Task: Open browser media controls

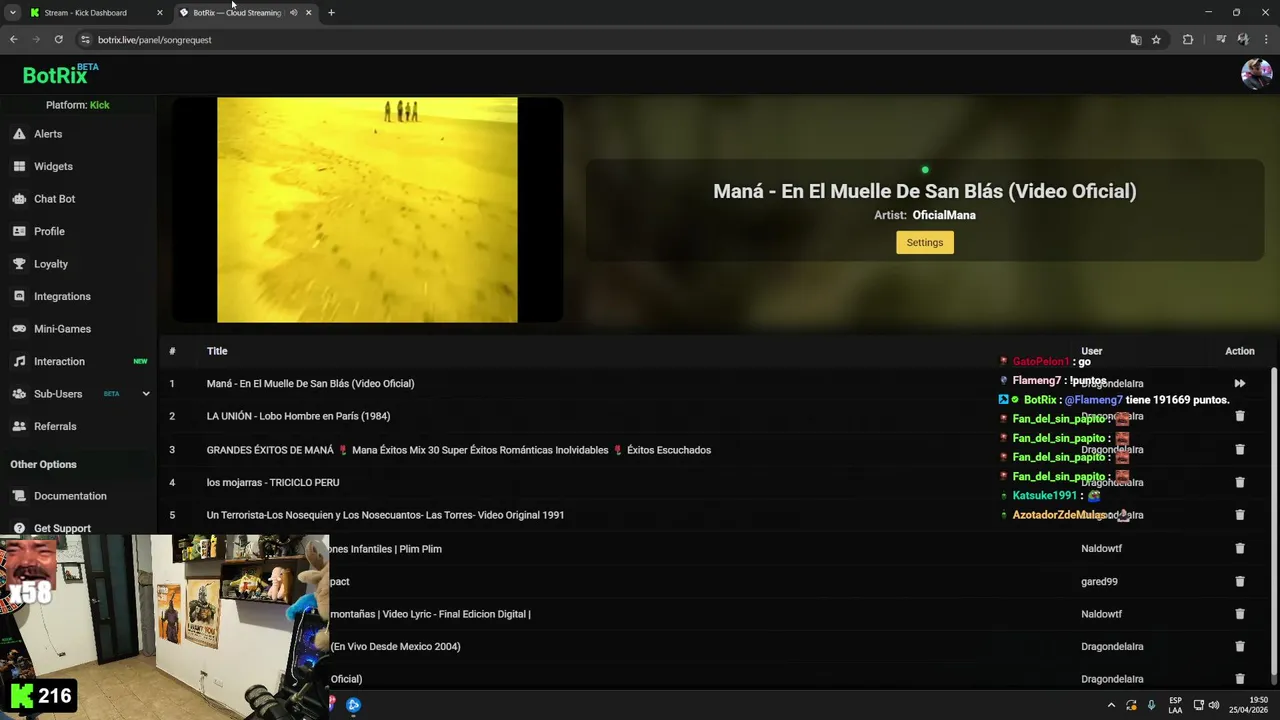Action: tap(1221, 40)
